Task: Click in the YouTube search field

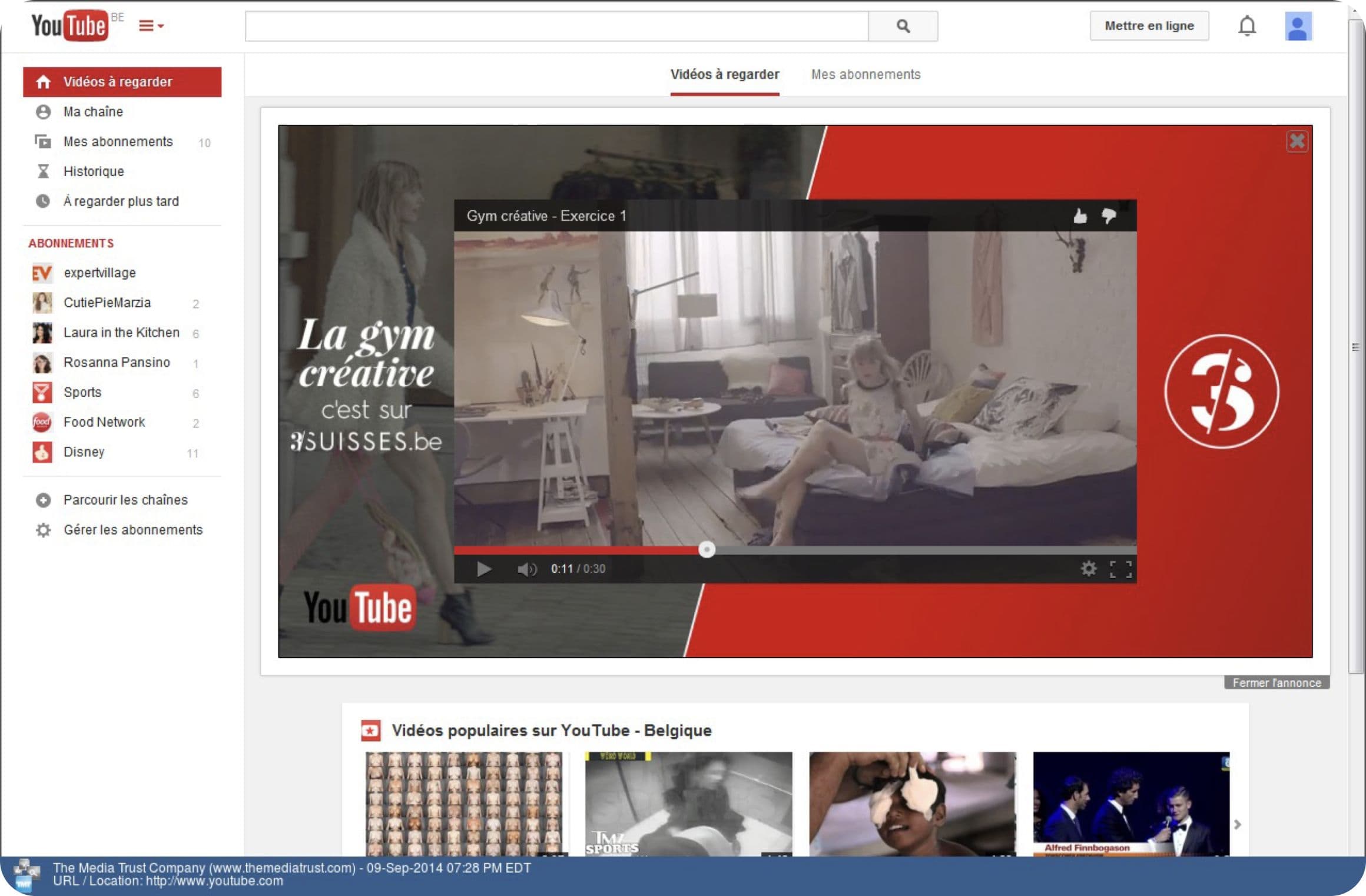Action: pos(556,26)
